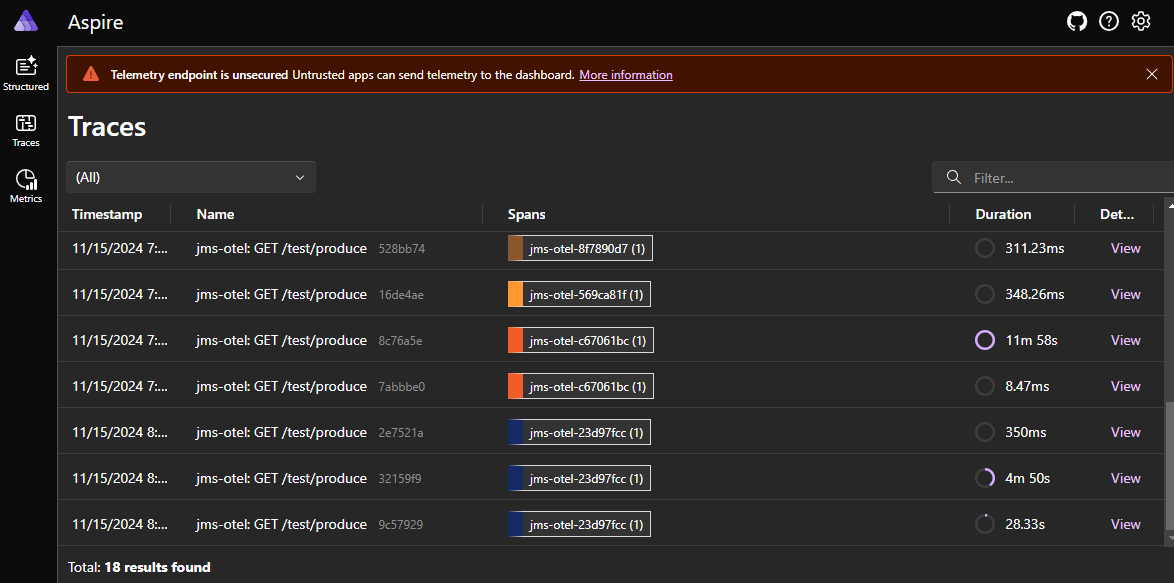Screen dimensions: 1174x583
Task: View details for trace 528bb74
Action: tap(1125, 248)
